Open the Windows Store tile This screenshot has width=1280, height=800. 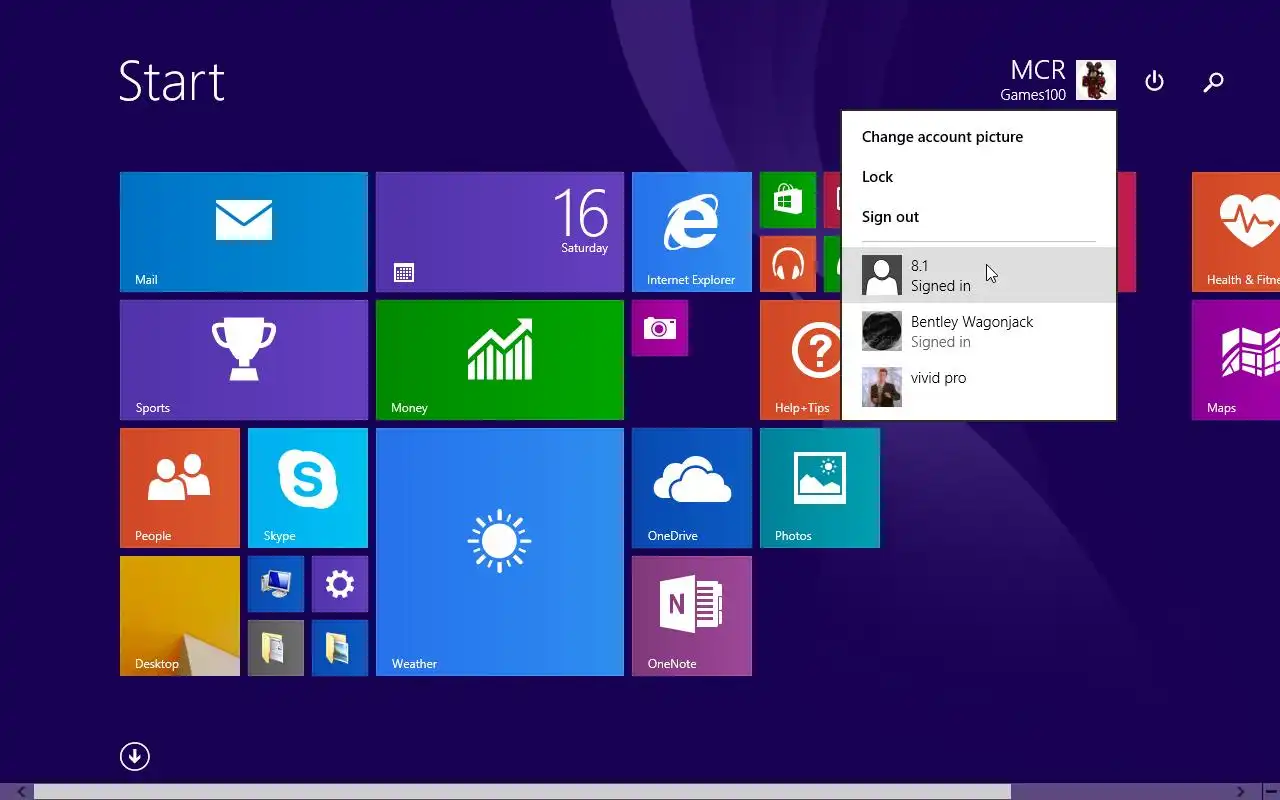[788, 200]
